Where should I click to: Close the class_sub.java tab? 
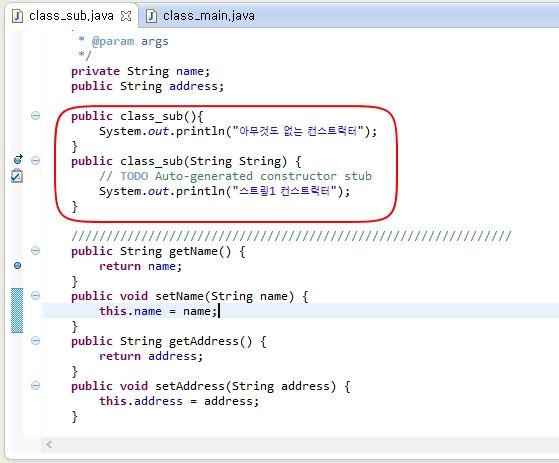pyautogui.click(x=126, y=16)
